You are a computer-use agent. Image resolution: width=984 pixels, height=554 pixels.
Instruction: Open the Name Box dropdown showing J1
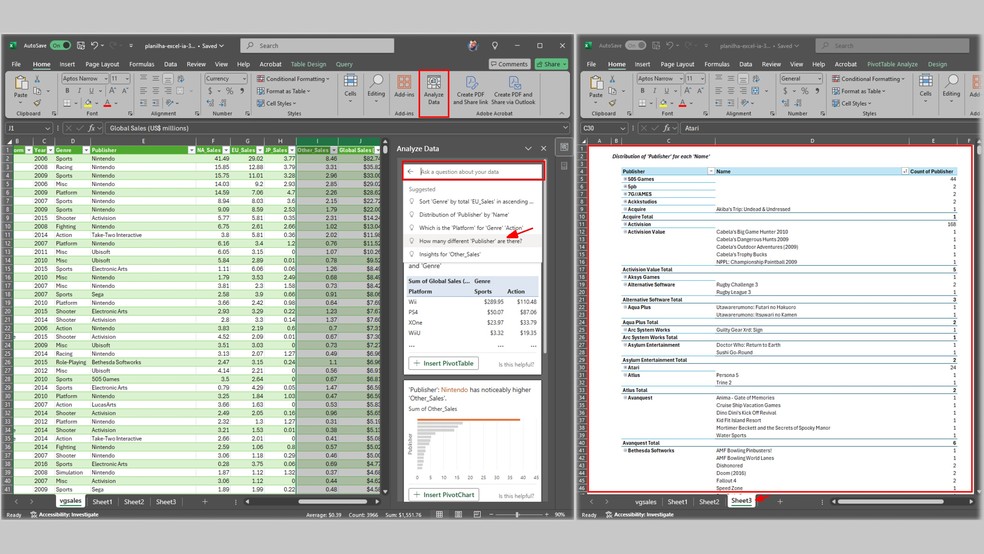coord(48,128)
